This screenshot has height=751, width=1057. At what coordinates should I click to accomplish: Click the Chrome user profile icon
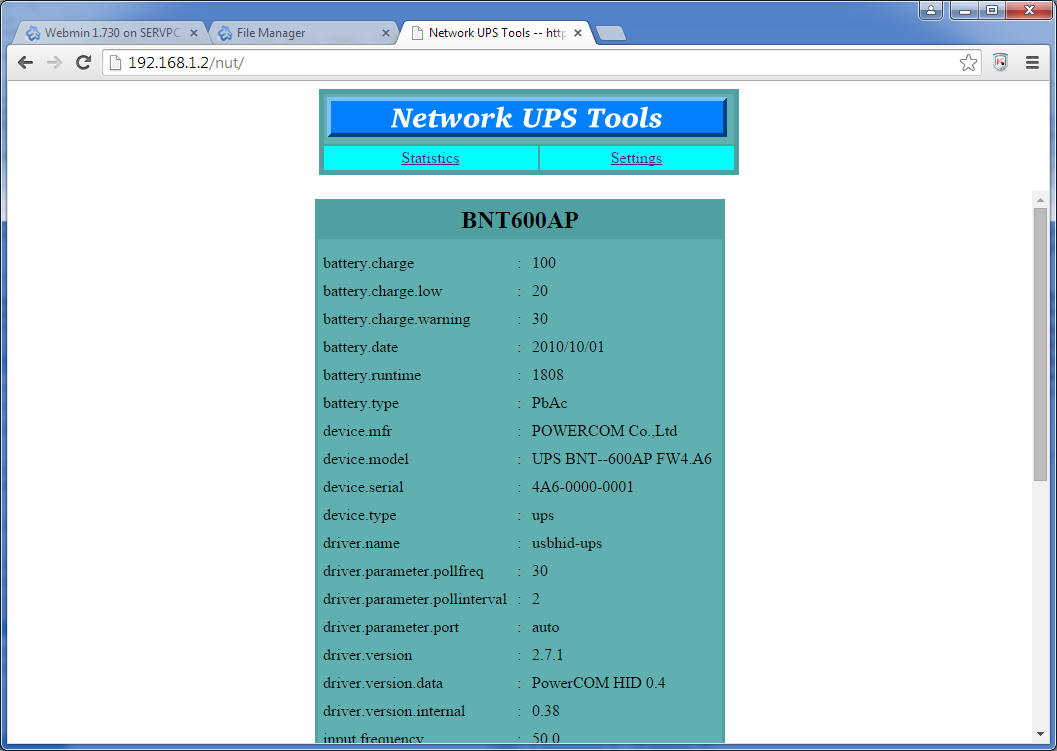[930, 9]
